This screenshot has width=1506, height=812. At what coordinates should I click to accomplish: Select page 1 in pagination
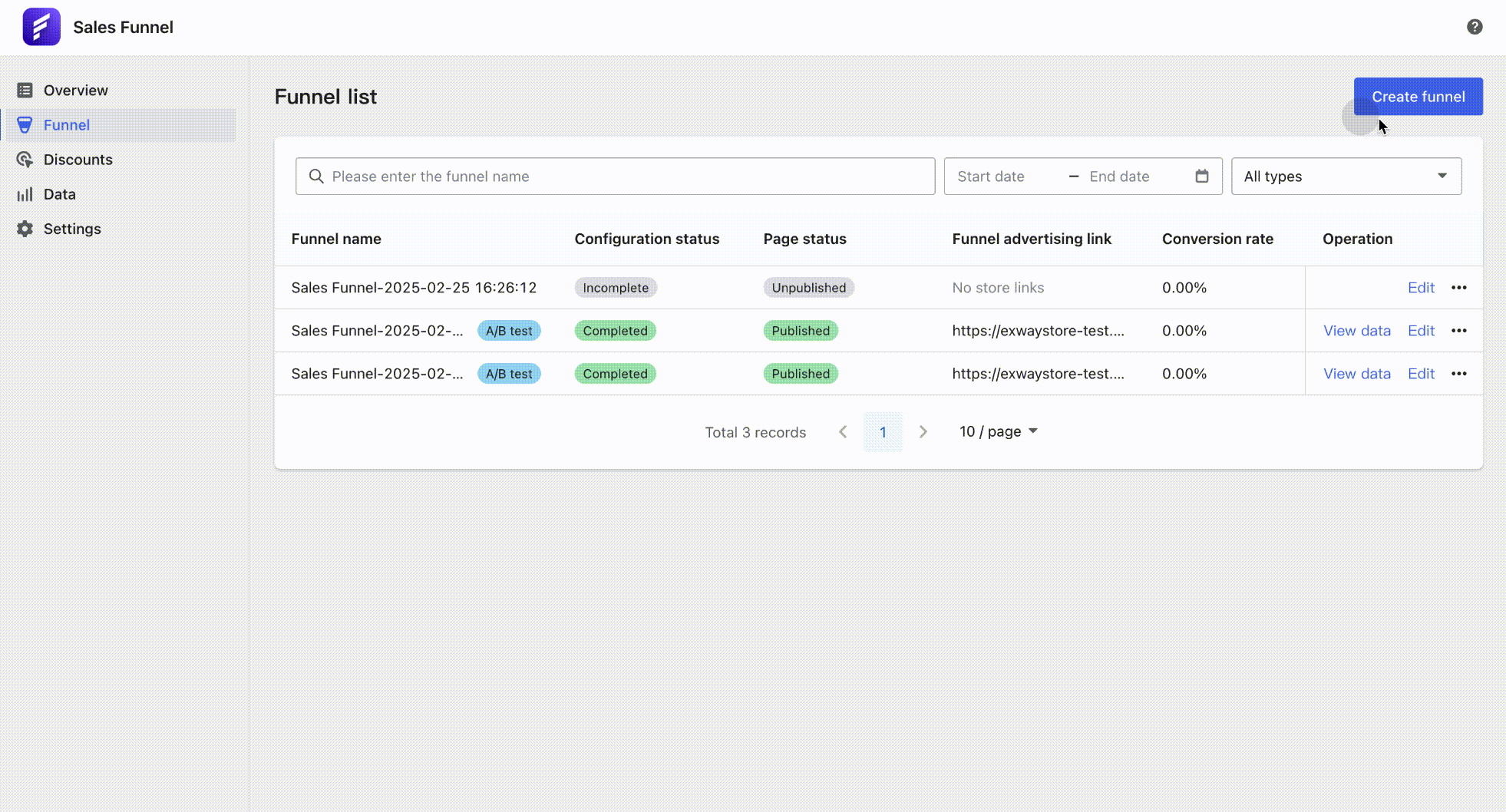point(883,432)
